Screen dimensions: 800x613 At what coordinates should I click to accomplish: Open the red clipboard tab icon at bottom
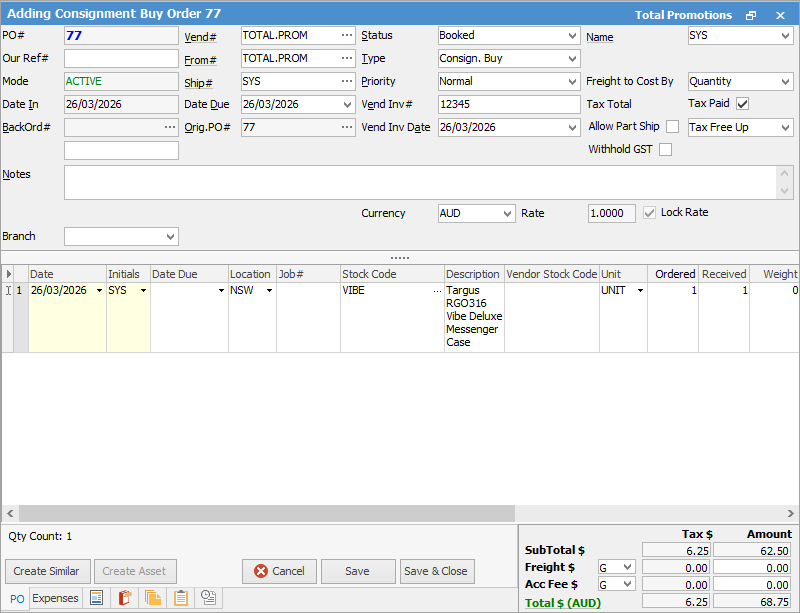[x=125, y=598]
